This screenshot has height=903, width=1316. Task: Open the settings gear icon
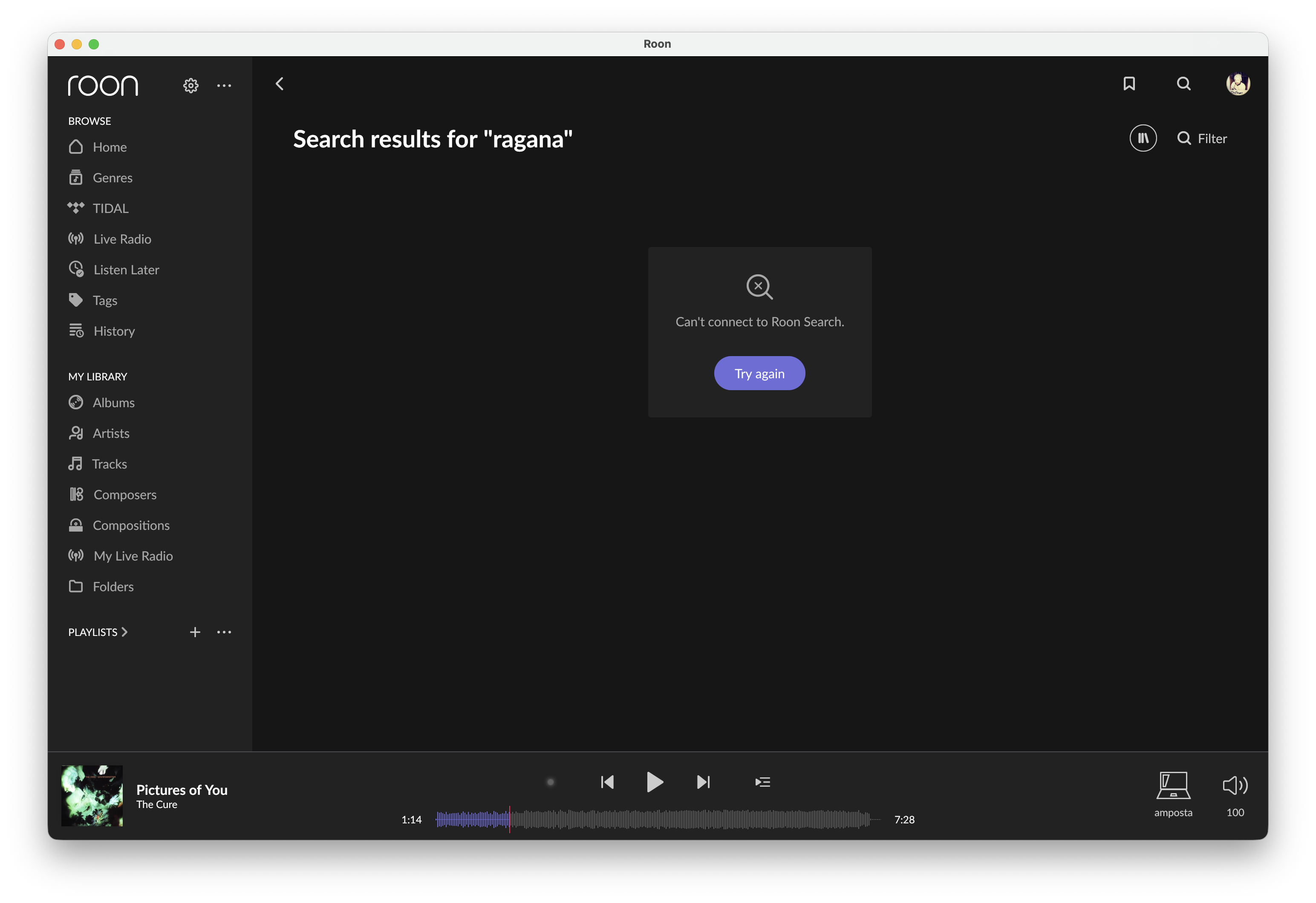pos(191,86)
